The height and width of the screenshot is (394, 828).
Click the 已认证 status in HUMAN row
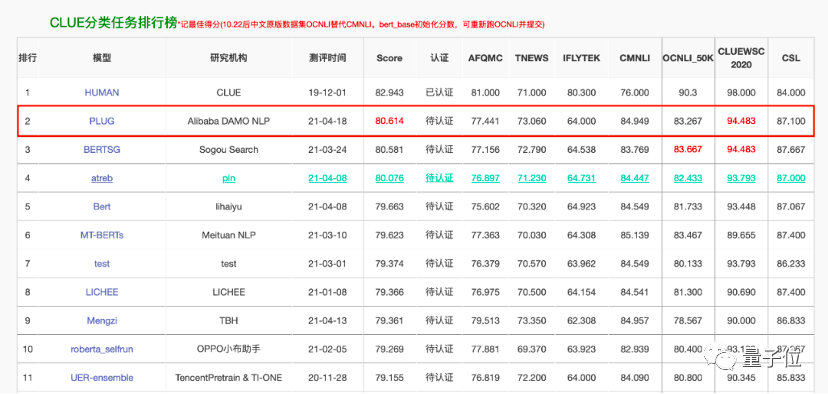pos(439,92)
